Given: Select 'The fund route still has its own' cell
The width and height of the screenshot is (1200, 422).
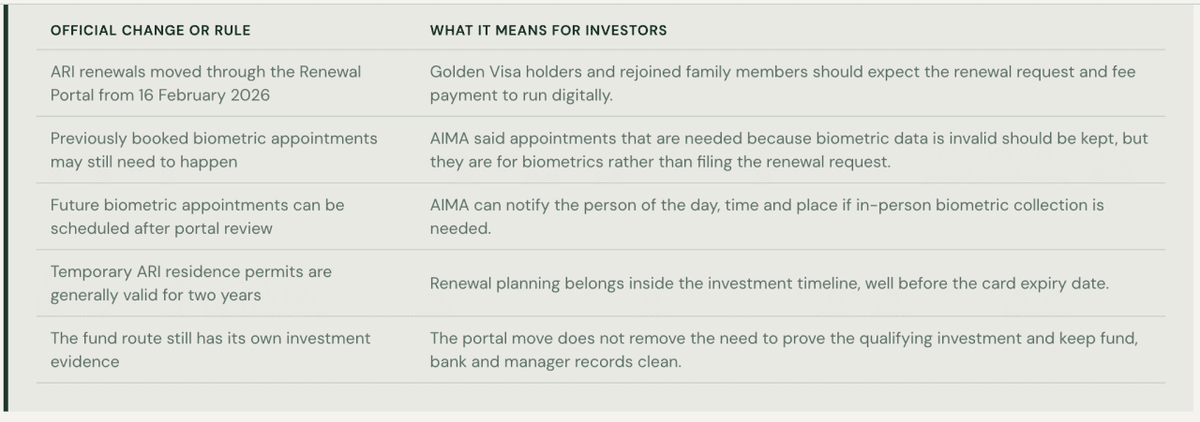Looking at the screenshot, I should coord(210,349).
